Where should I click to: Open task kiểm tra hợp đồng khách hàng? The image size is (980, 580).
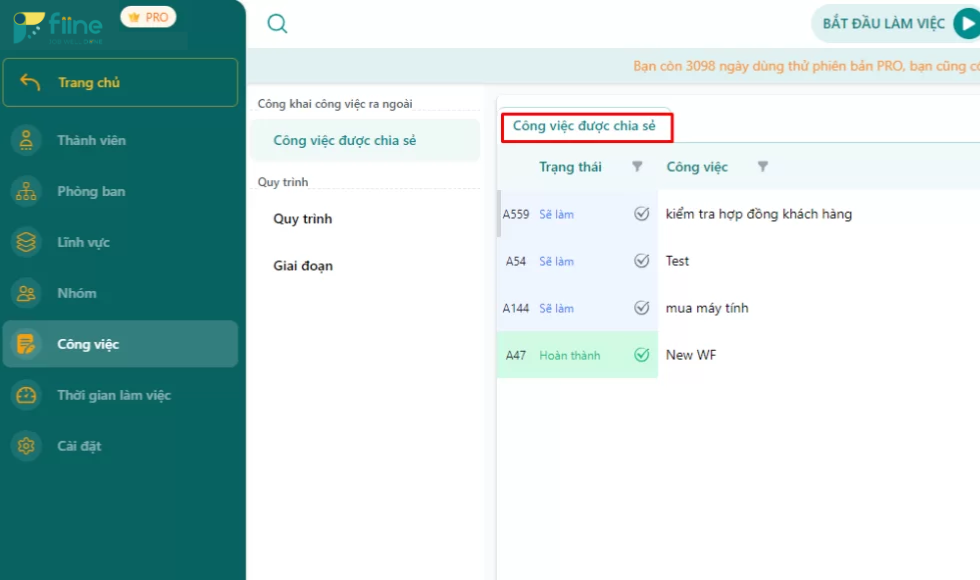(759, 214)
